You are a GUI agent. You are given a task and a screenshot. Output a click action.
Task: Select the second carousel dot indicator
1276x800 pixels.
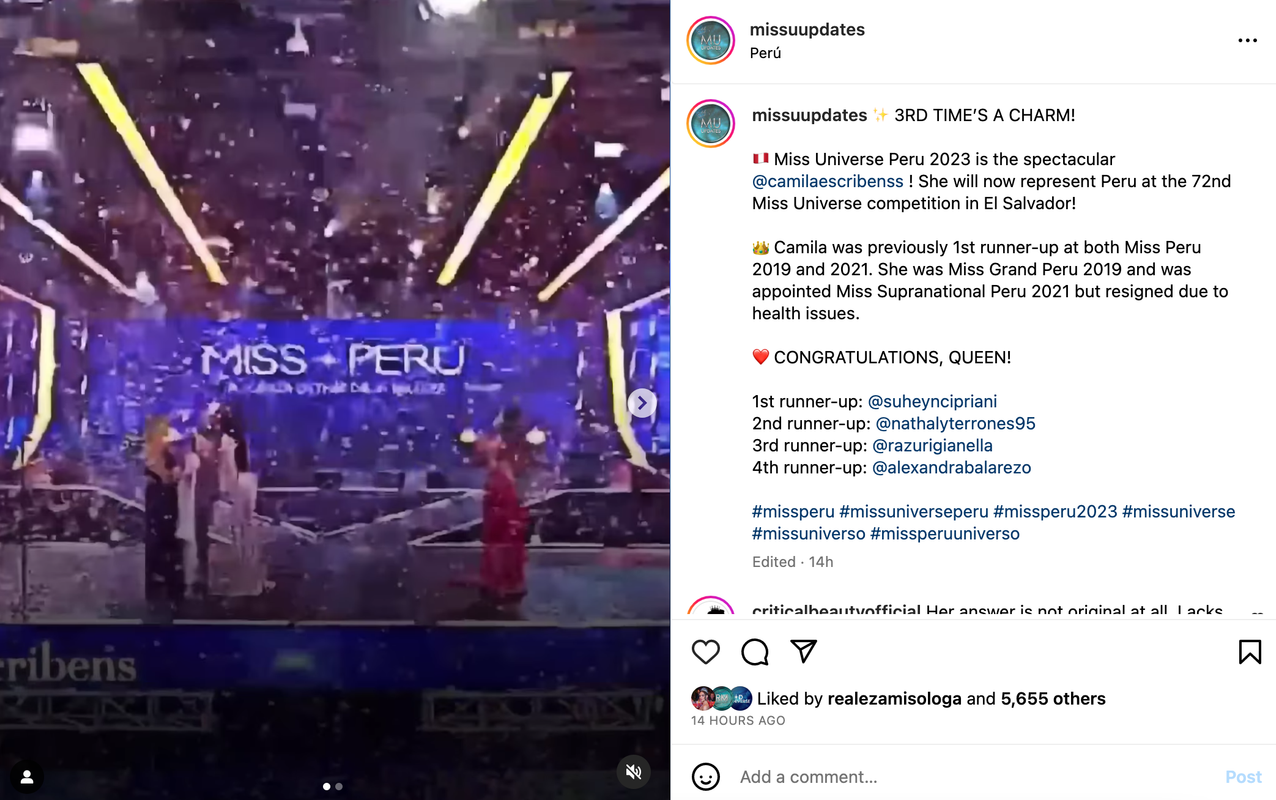click(339, 787)
